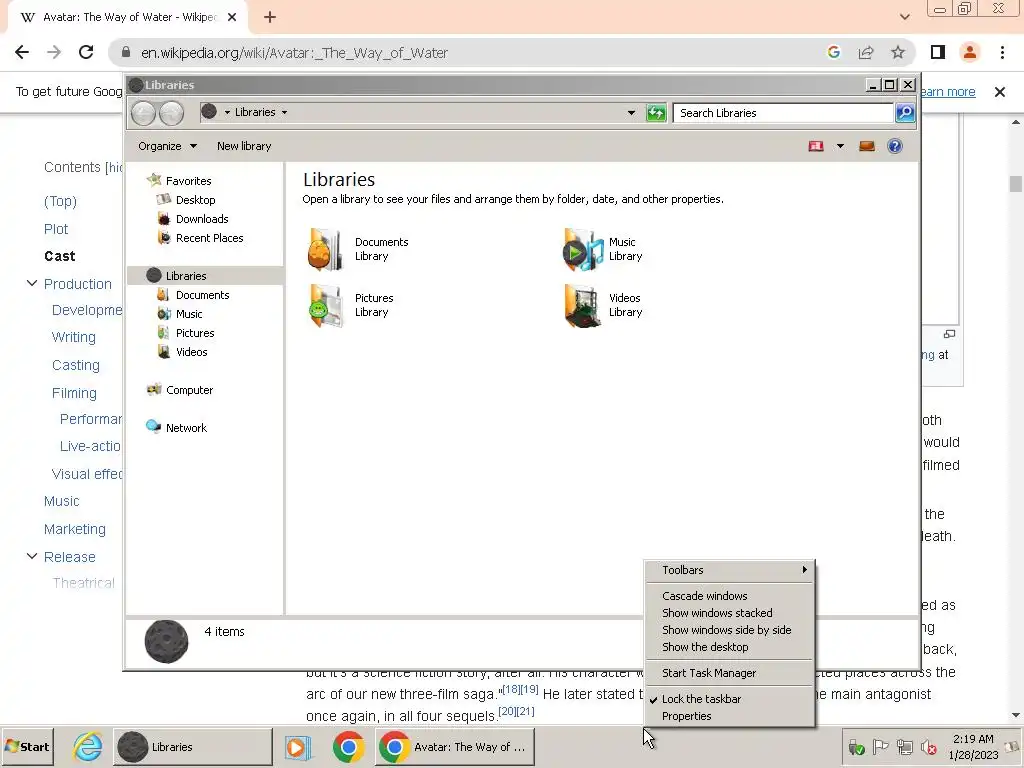Click the Google icon in address bar
This screenshot has height=768, width=1024.
coord(834,53)
